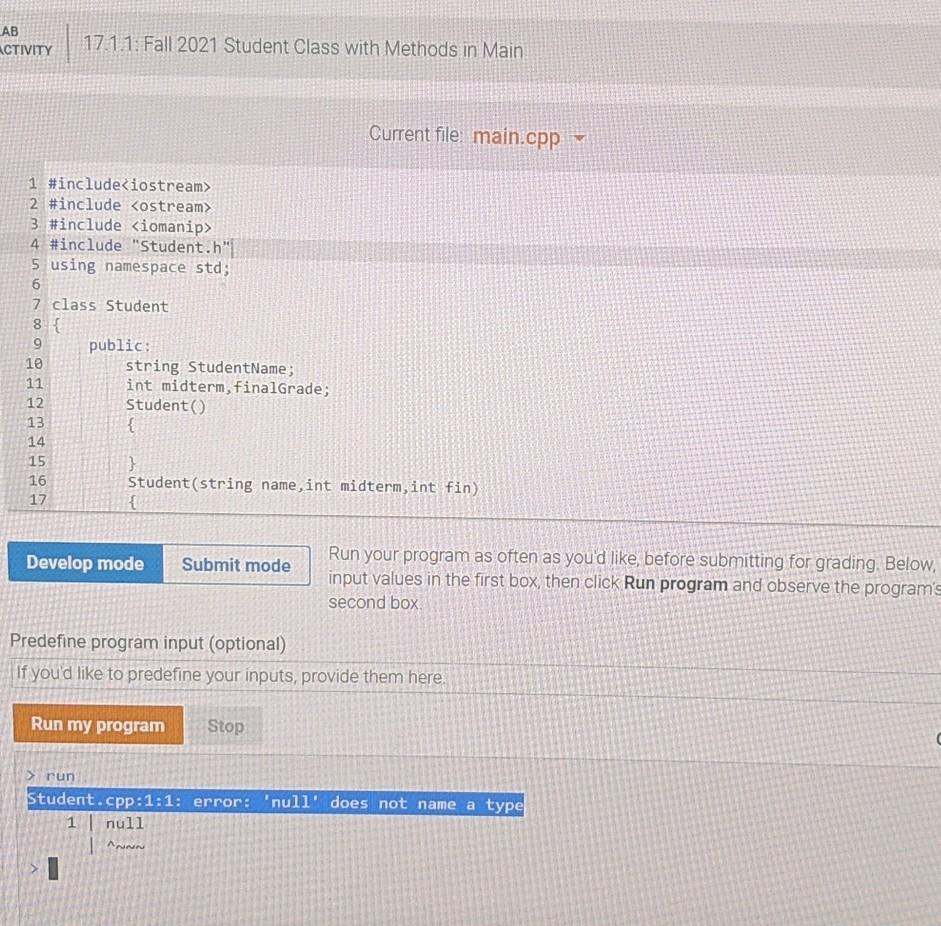
Task: Click the 'int midterm,finalGrade;' line
Action: 227,387
